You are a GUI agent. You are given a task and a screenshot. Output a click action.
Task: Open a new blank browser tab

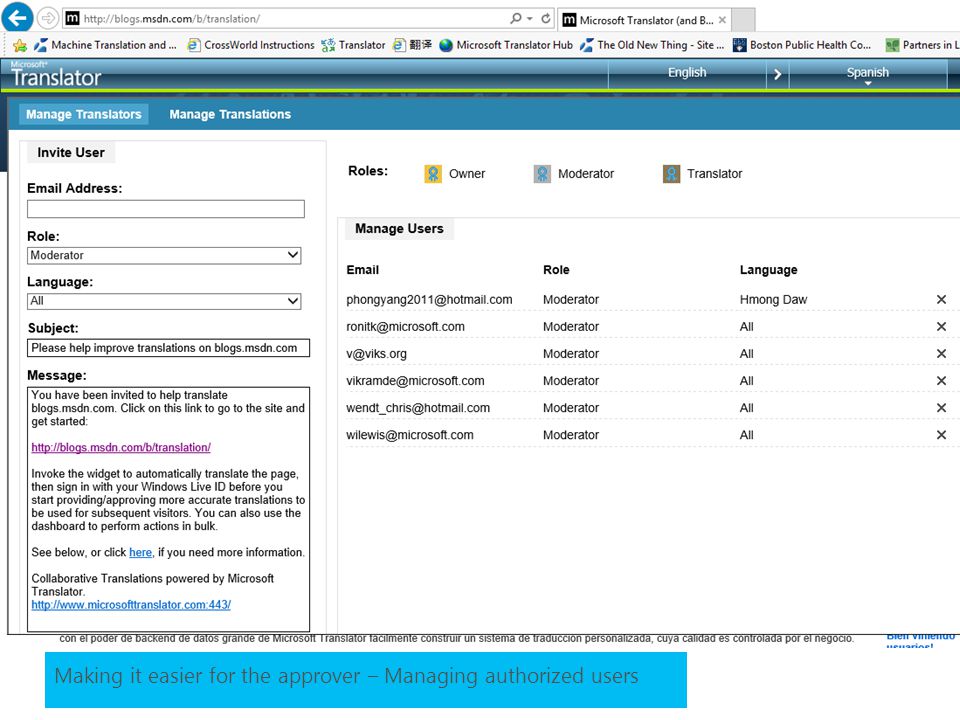[743, 20]
